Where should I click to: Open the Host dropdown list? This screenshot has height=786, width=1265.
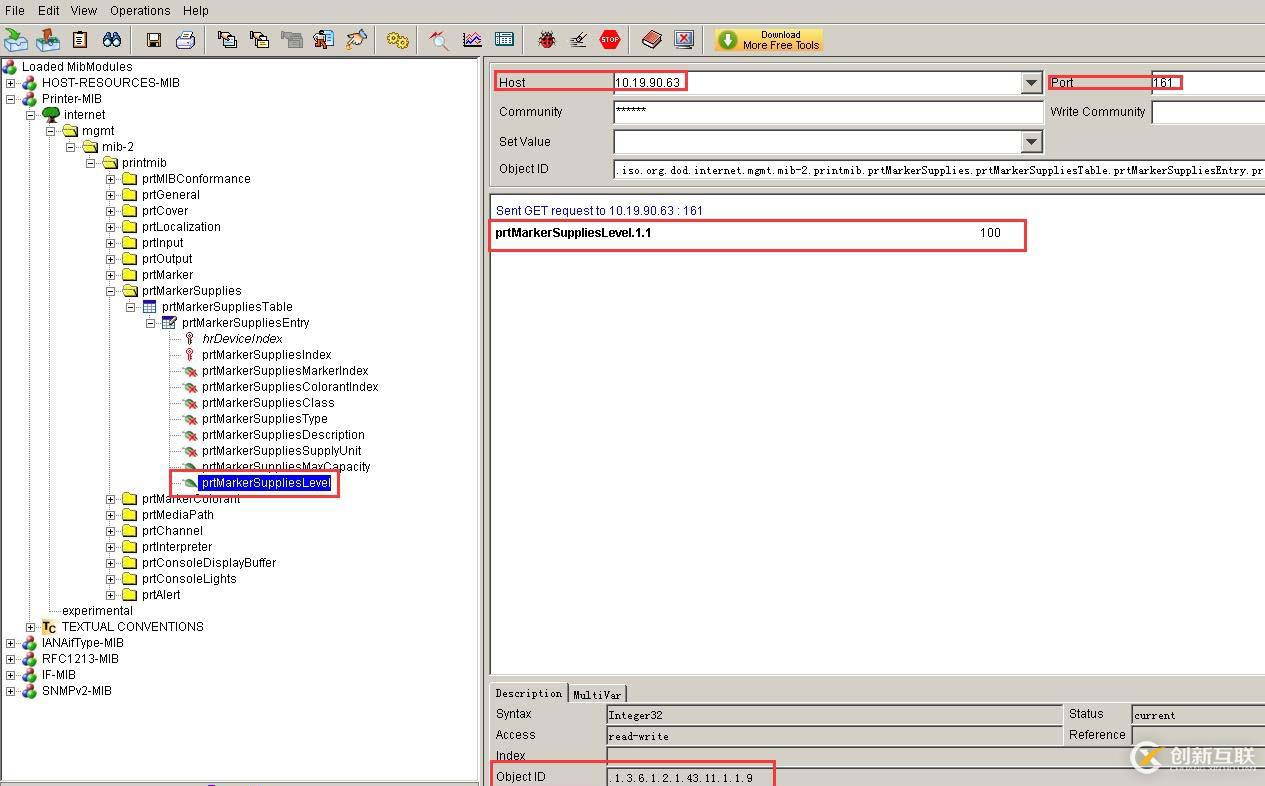click(1031, 83)
